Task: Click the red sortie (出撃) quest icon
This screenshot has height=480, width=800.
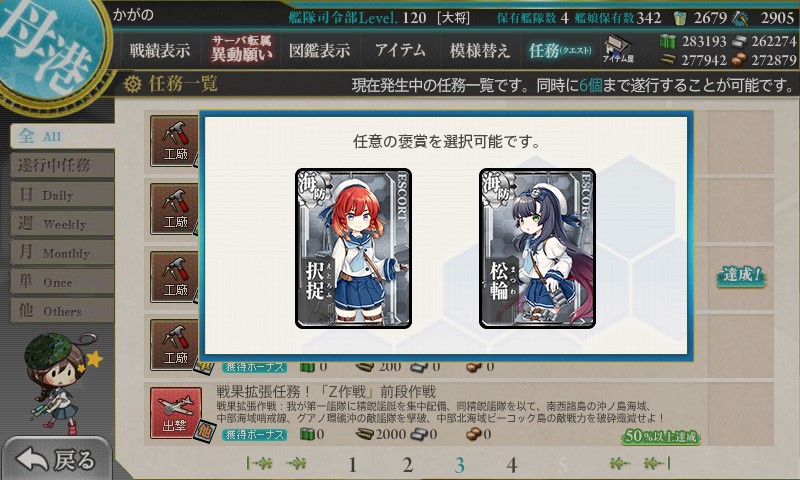Action: pyautogui.click(x=176, y=413)
